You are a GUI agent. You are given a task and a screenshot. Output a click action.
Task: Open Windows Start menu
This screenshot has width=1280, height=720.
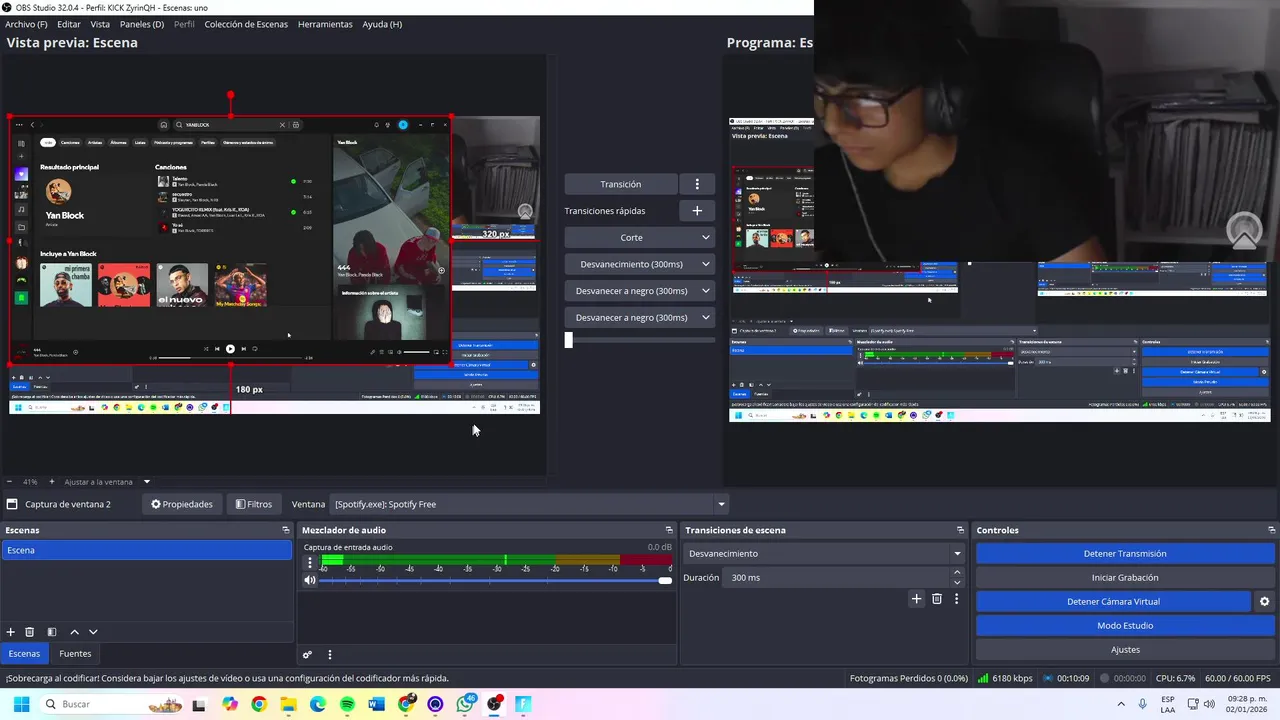[21, 704]
